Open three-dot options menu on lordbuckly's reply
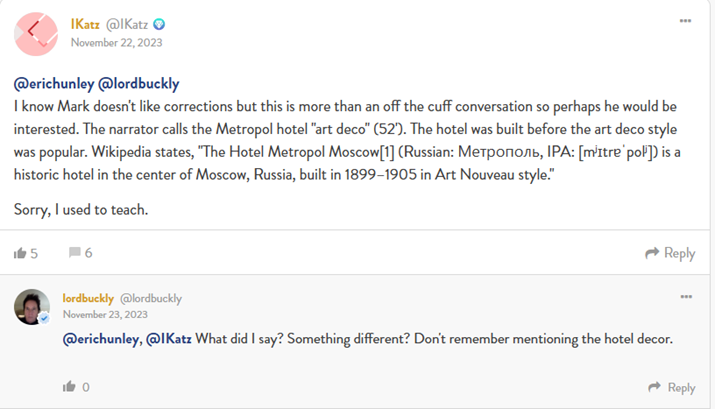Viewport: 715px width, 409px height. [x=685, y=297]
